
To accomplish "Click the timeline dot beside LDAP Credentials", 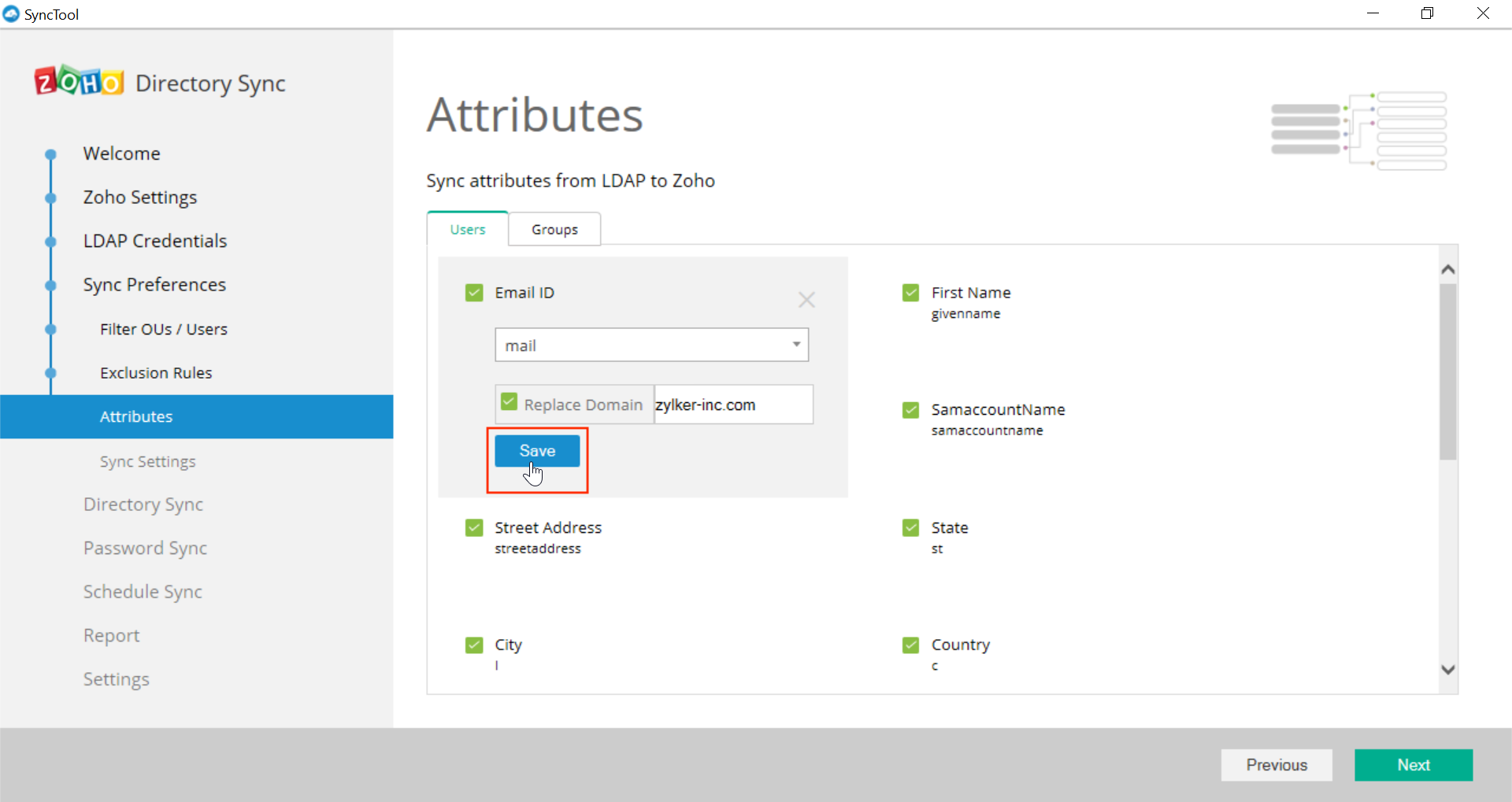I will (50, 242).
